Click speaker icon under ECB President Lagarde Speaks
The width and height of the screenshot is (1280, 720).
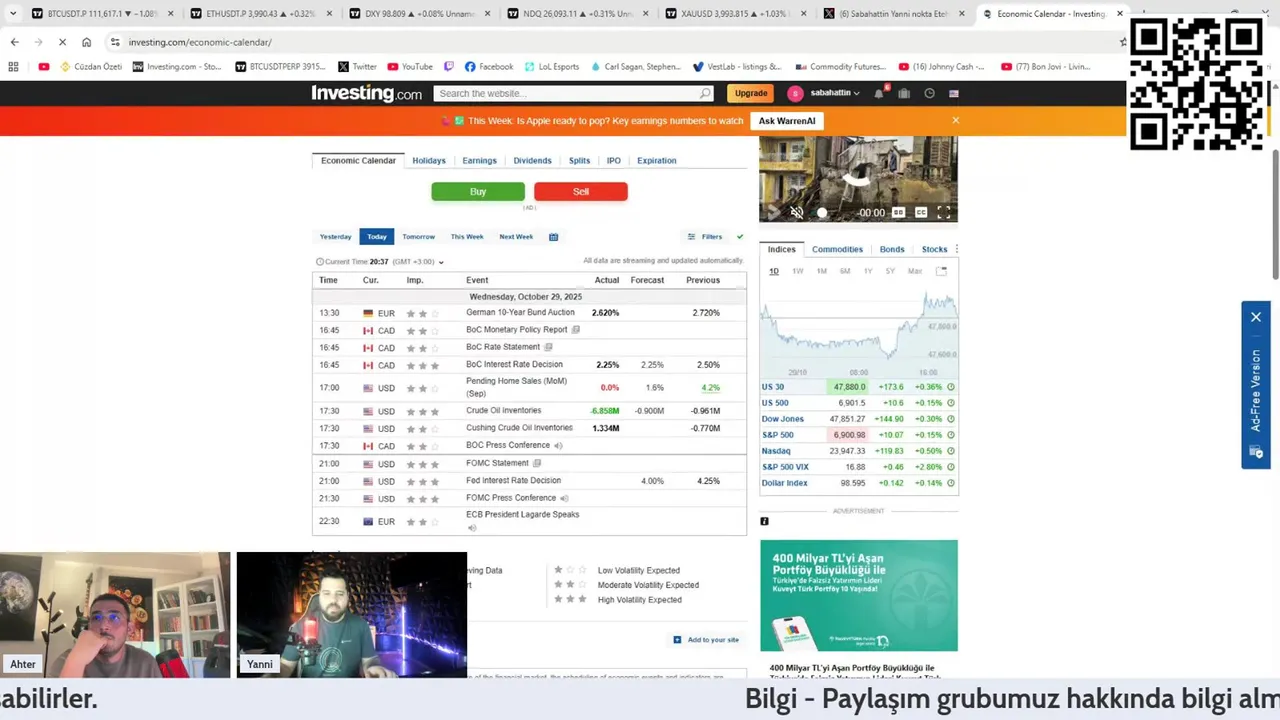coord(472,527)
